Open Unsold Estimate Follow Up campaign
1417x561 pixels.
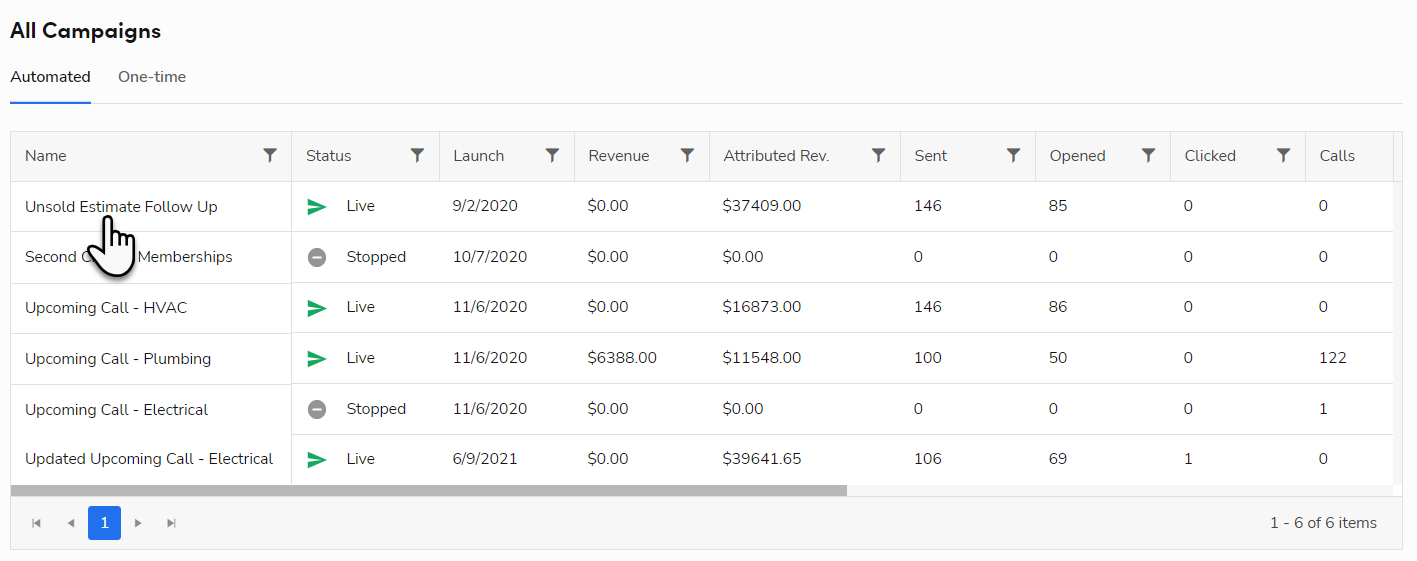(x=121, y=207)
